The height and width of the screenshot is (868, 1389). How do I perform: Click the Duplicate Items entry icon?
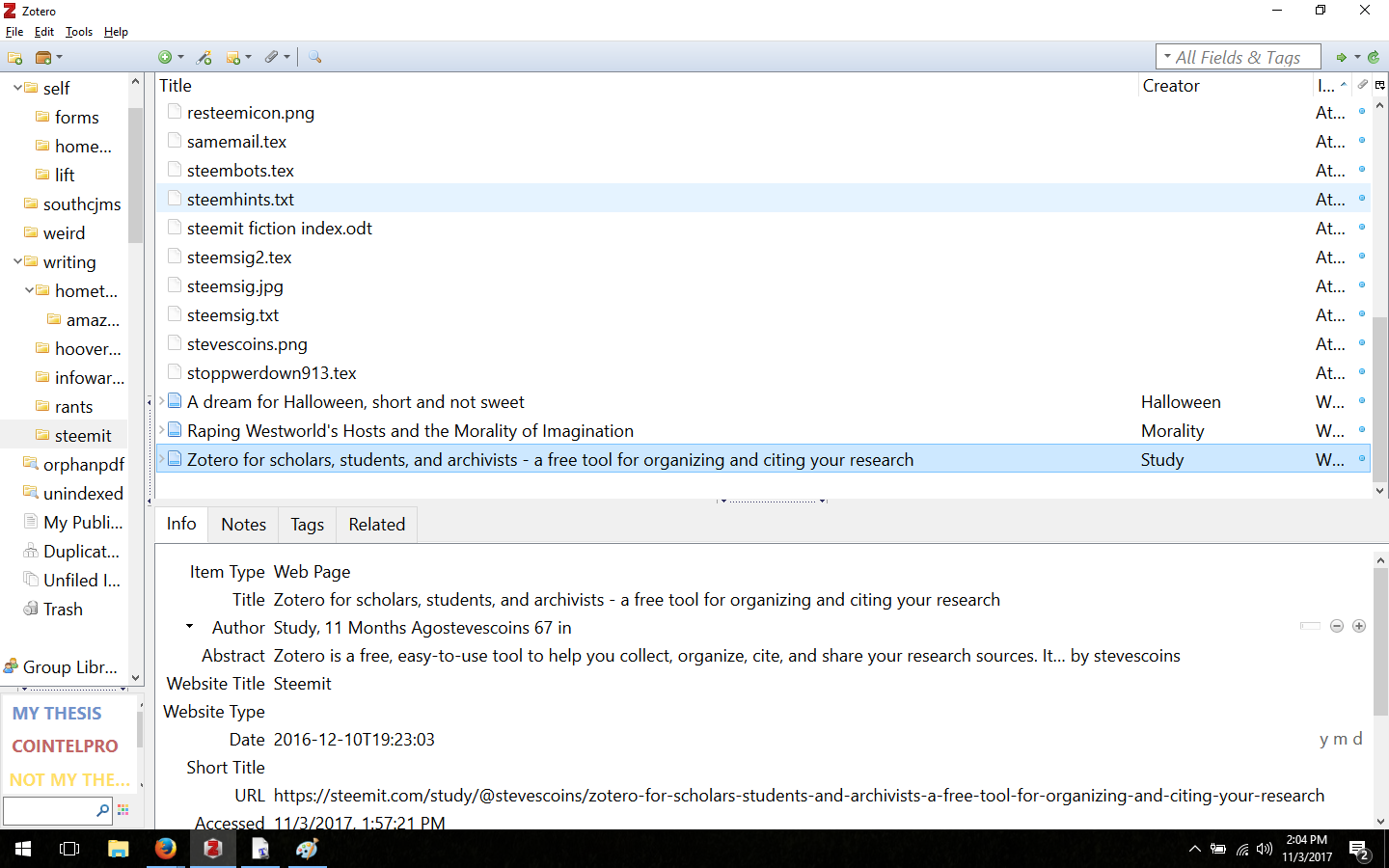[31, 551]
